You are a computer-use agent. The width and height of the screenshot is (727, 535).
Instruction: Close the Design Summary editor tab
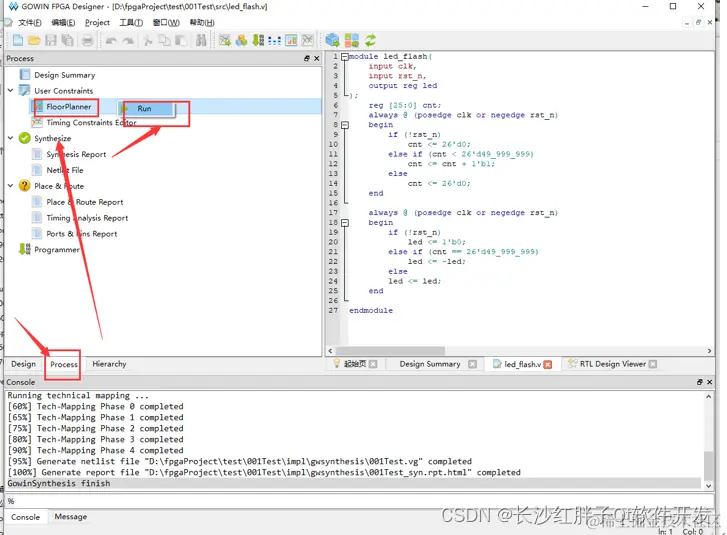[472, 364]
